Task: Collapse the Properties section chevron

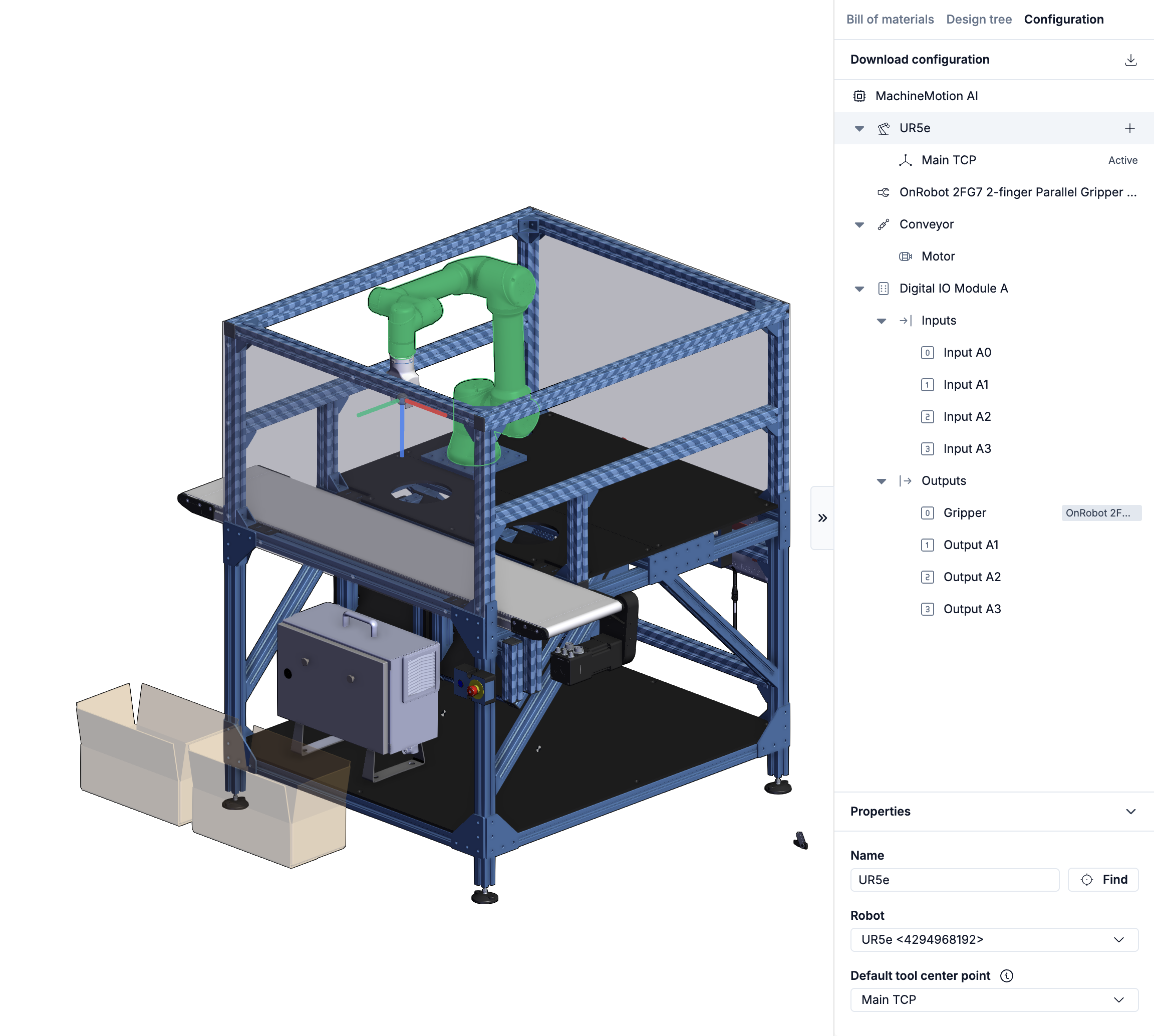Action: click(x=1130, y=812)
